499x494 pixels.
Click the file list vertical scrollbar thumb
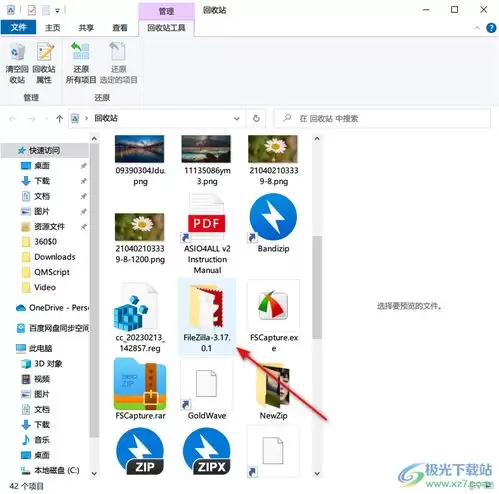coord(317,287)
